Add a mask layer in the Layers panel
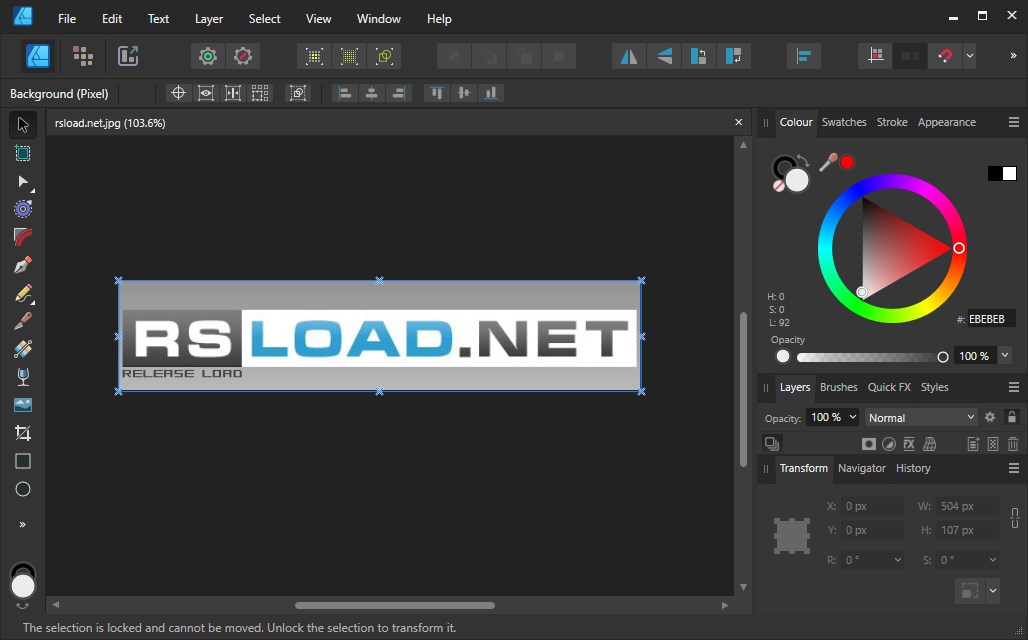The width and height of the screenshot is (1028, 640). pos(868,443)
